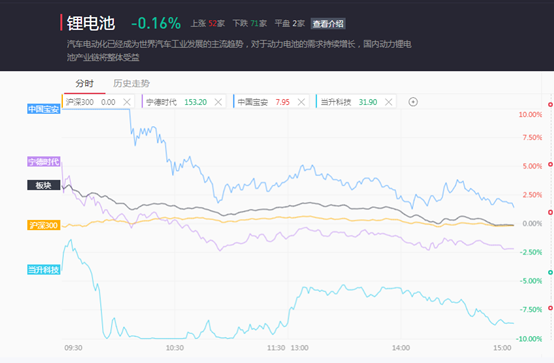
Task: Select the 板块 dark line label
Action: [x=44, y=185]
